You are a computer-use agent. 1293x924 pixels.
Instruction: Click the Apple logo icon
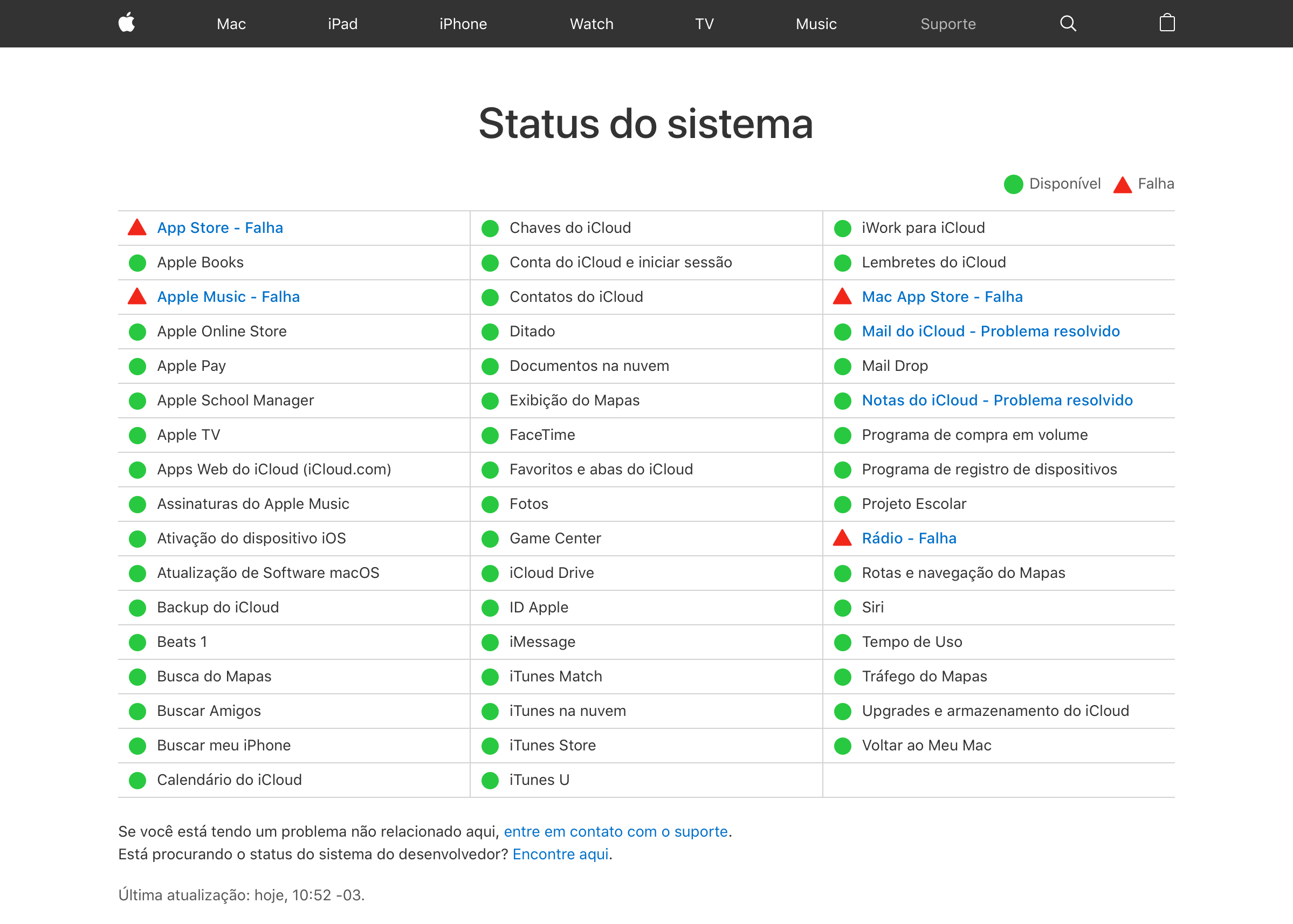click(126, 23)
